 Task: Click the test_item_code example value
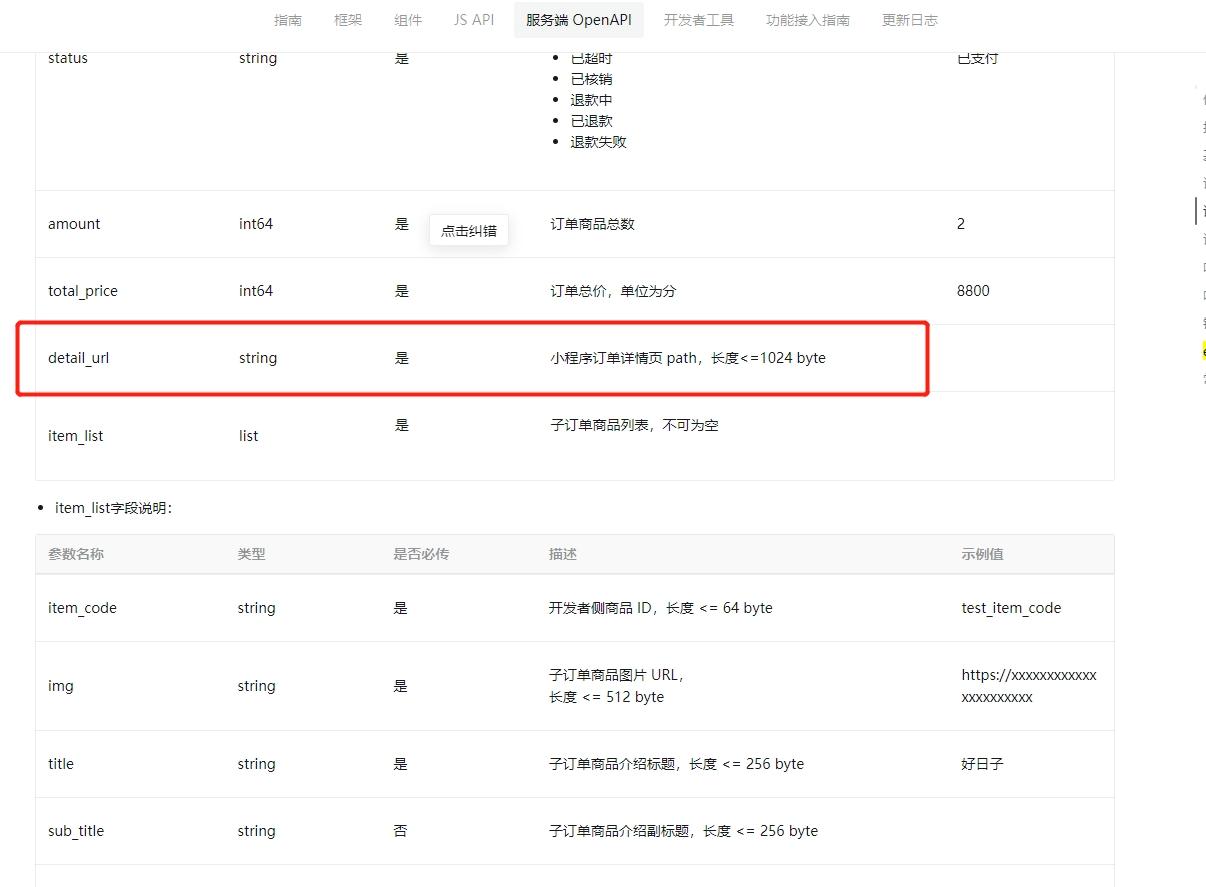tap(1011, 608)
